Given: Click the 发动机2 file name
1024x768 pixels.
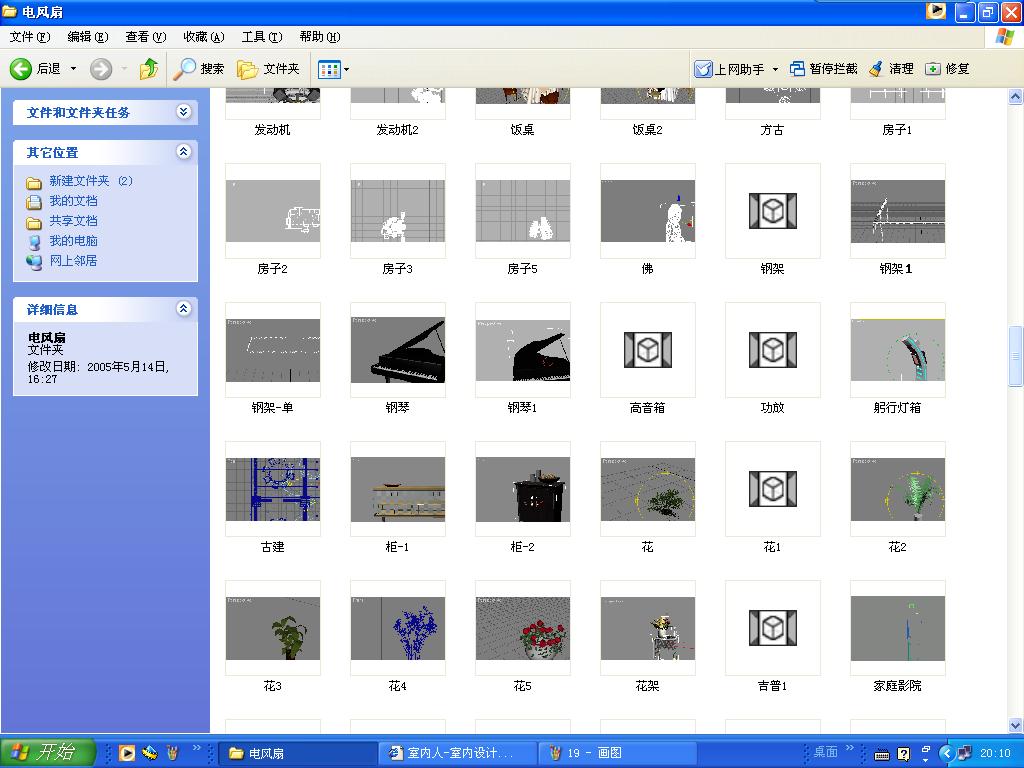Looking at the screenshot, I should (397, 130).
